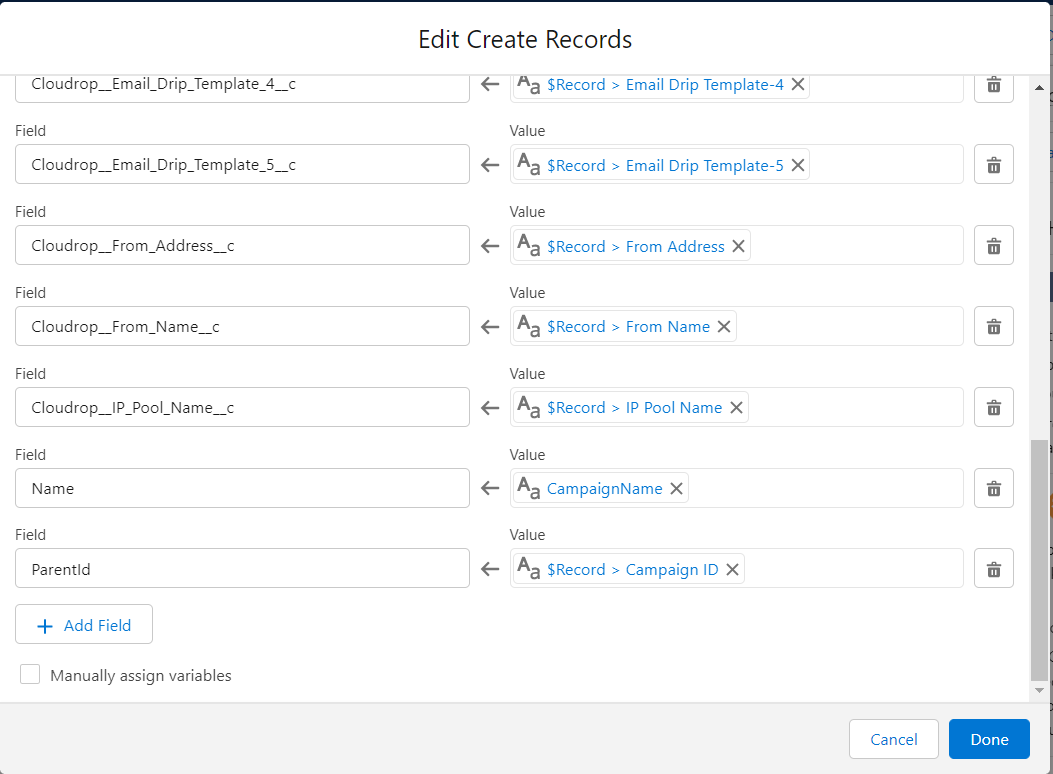This screenshot has height=774, width=1053.
Task: Remove the Email Drip Template-5 value pill
Action: pos(798,165)
